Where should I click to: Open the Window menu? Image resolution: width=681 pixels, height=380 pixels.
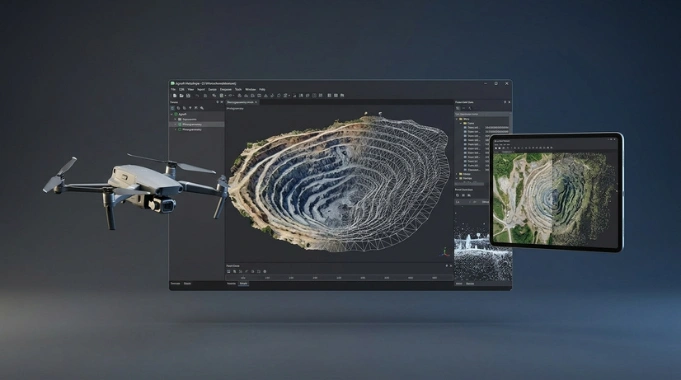pyautogui.click(x=251, y=89)
